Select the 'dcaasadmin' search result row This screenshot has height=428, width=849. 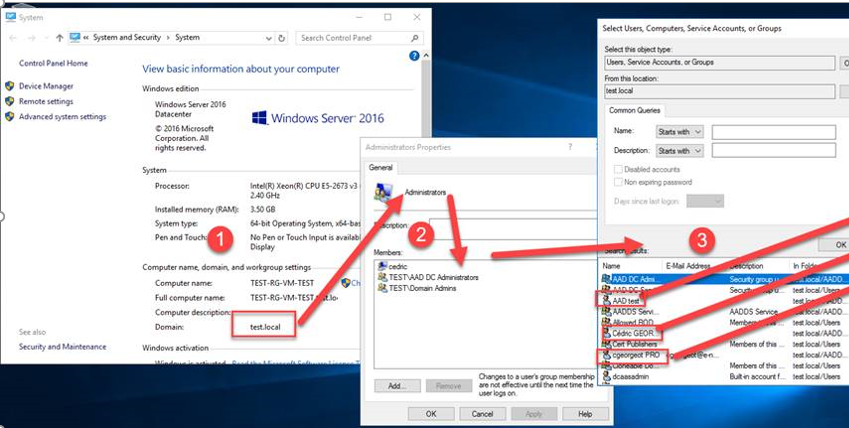724,376
